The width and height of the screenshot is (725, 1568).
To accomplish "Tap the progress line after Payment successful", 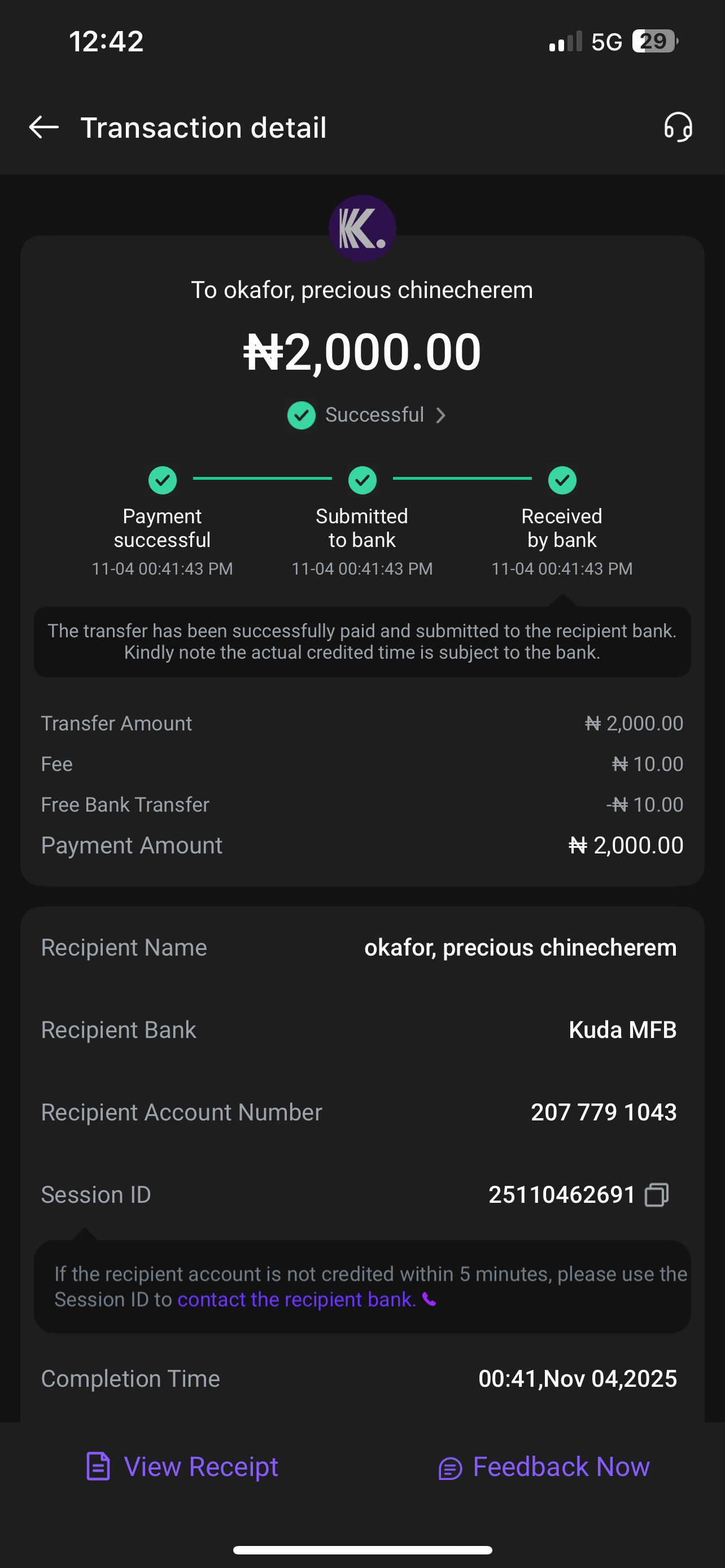I will tap(263, 479).
